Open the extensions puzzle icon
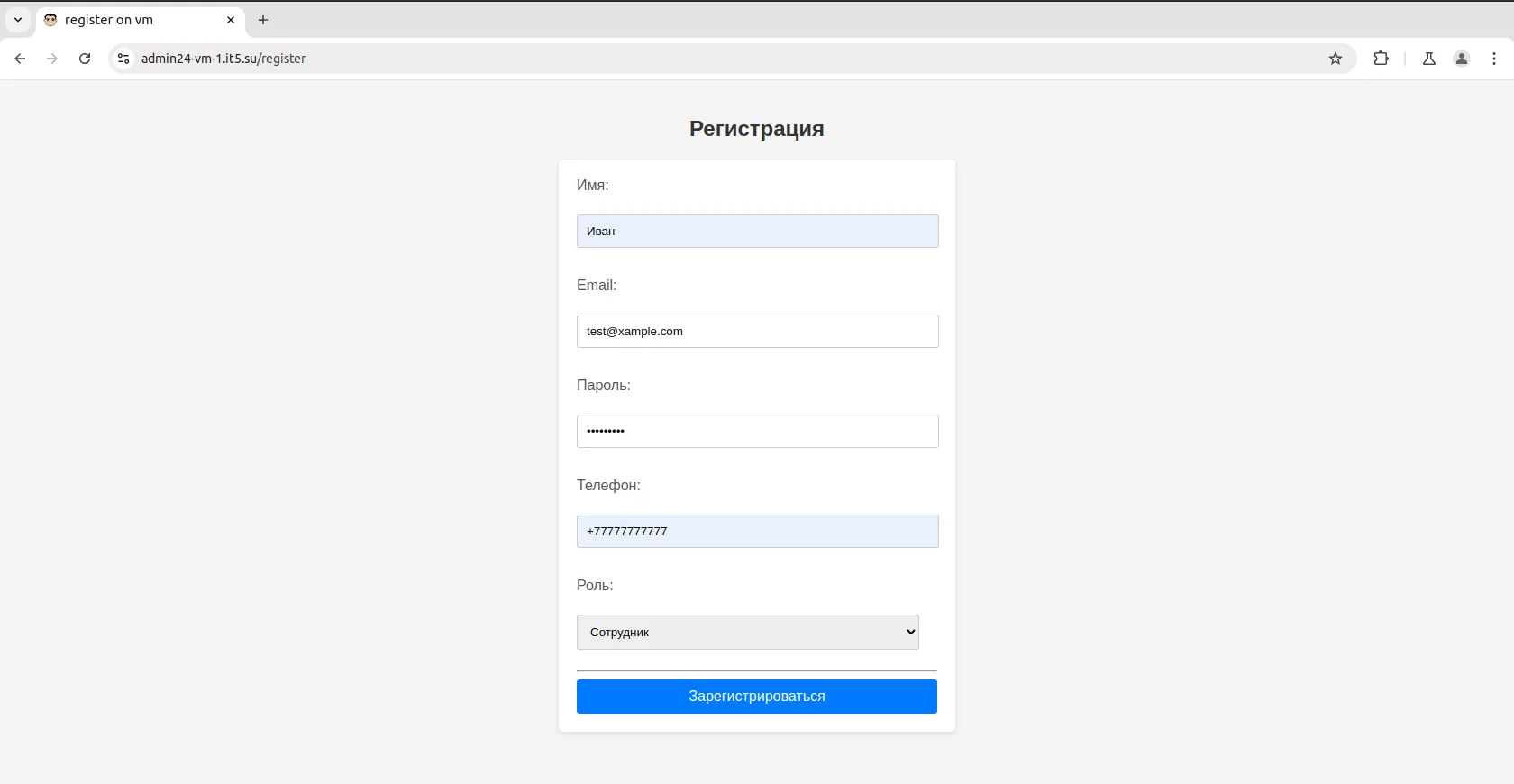1514x784 pixels. (1381, 59)
